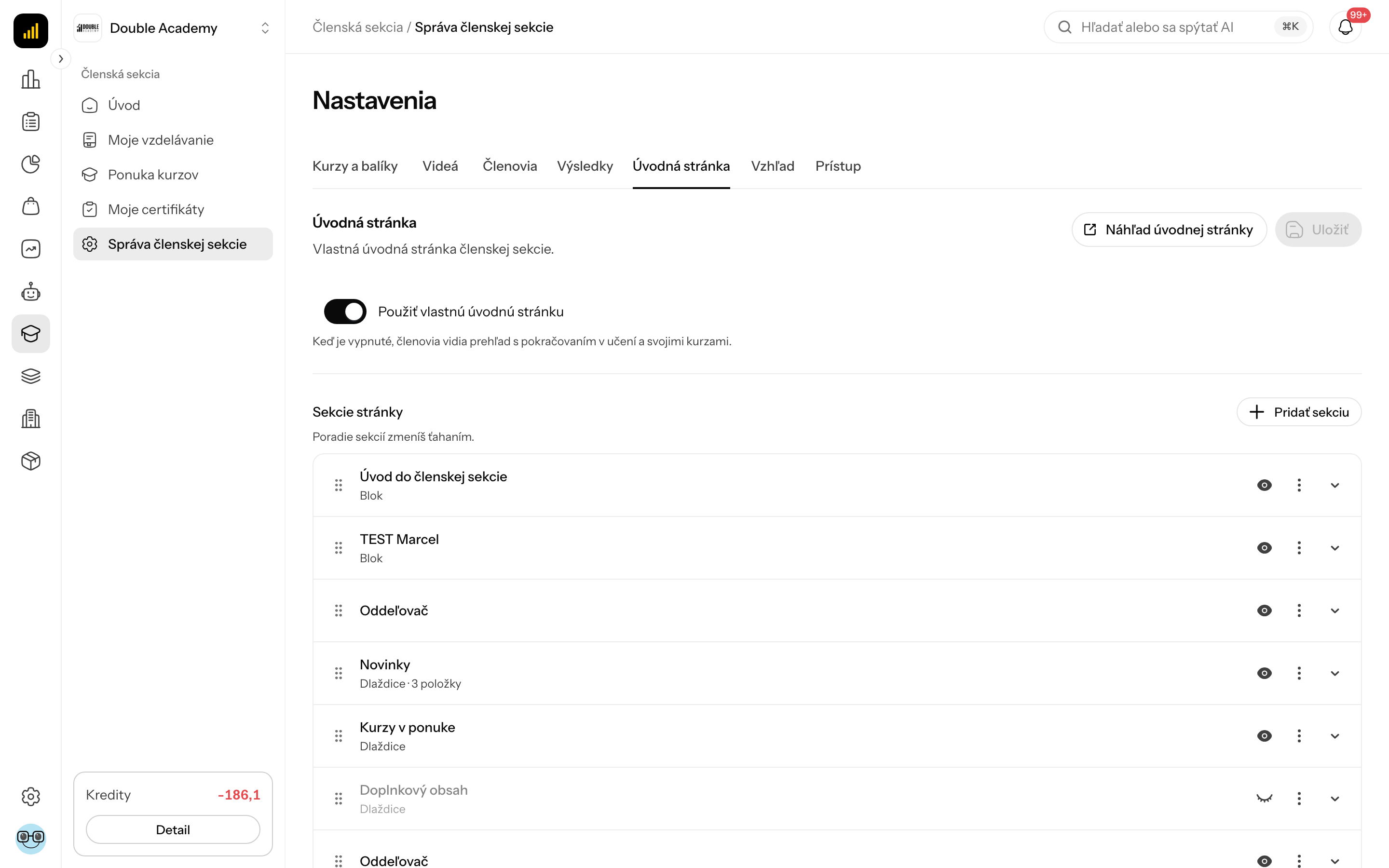Click the Pridať sekciu button
The image size is (1389, 868).
(x=1299, y=412)
